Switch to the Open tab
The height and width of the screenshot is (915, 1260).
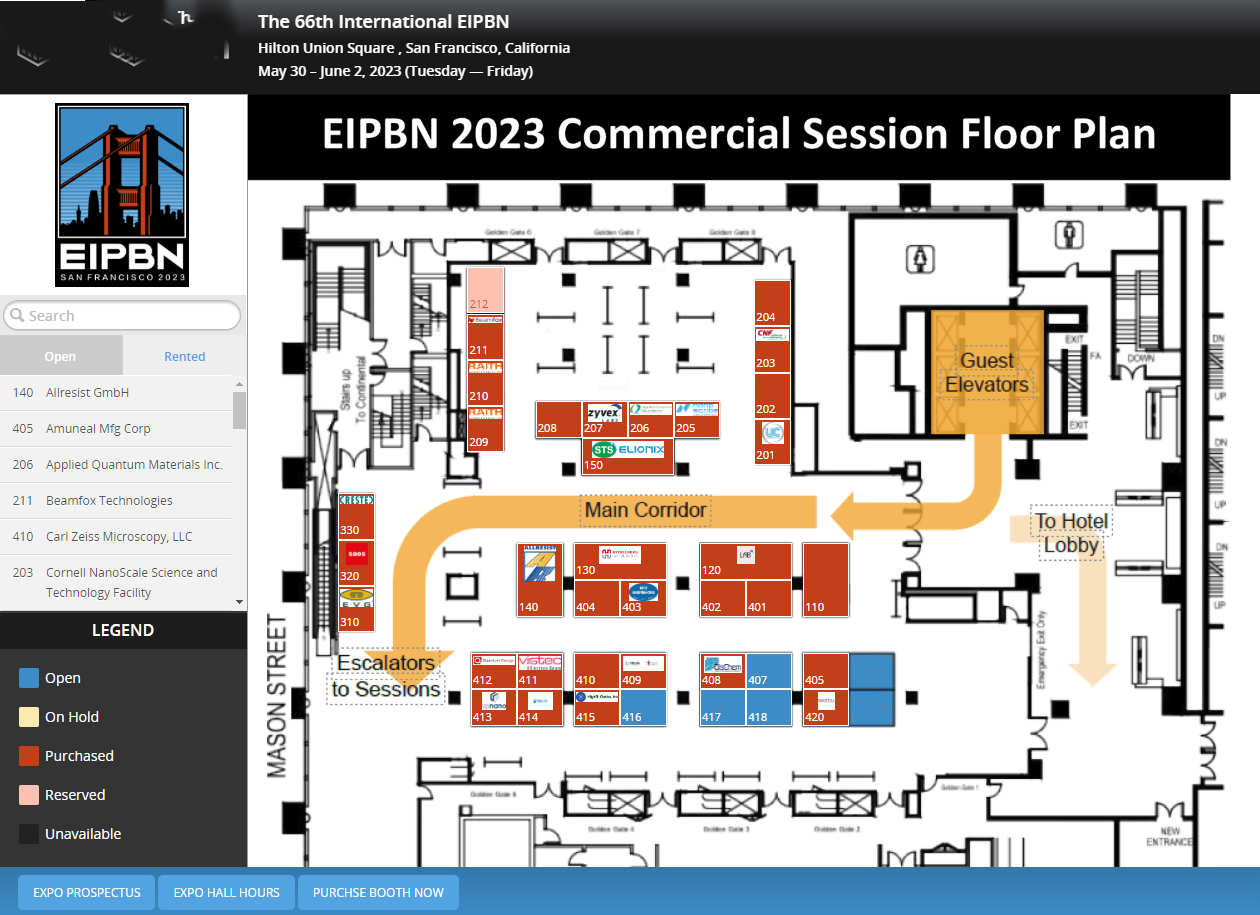60,356
